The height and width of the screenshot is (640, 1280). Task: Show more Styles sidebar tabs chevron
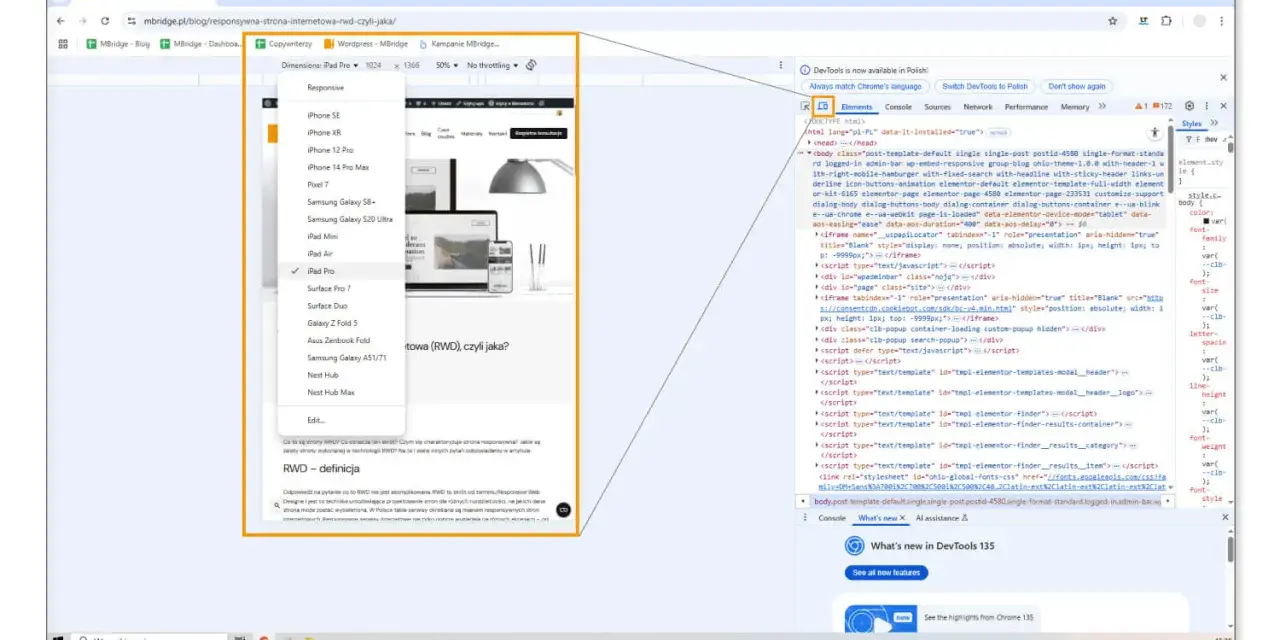(x=1214, y=123)
